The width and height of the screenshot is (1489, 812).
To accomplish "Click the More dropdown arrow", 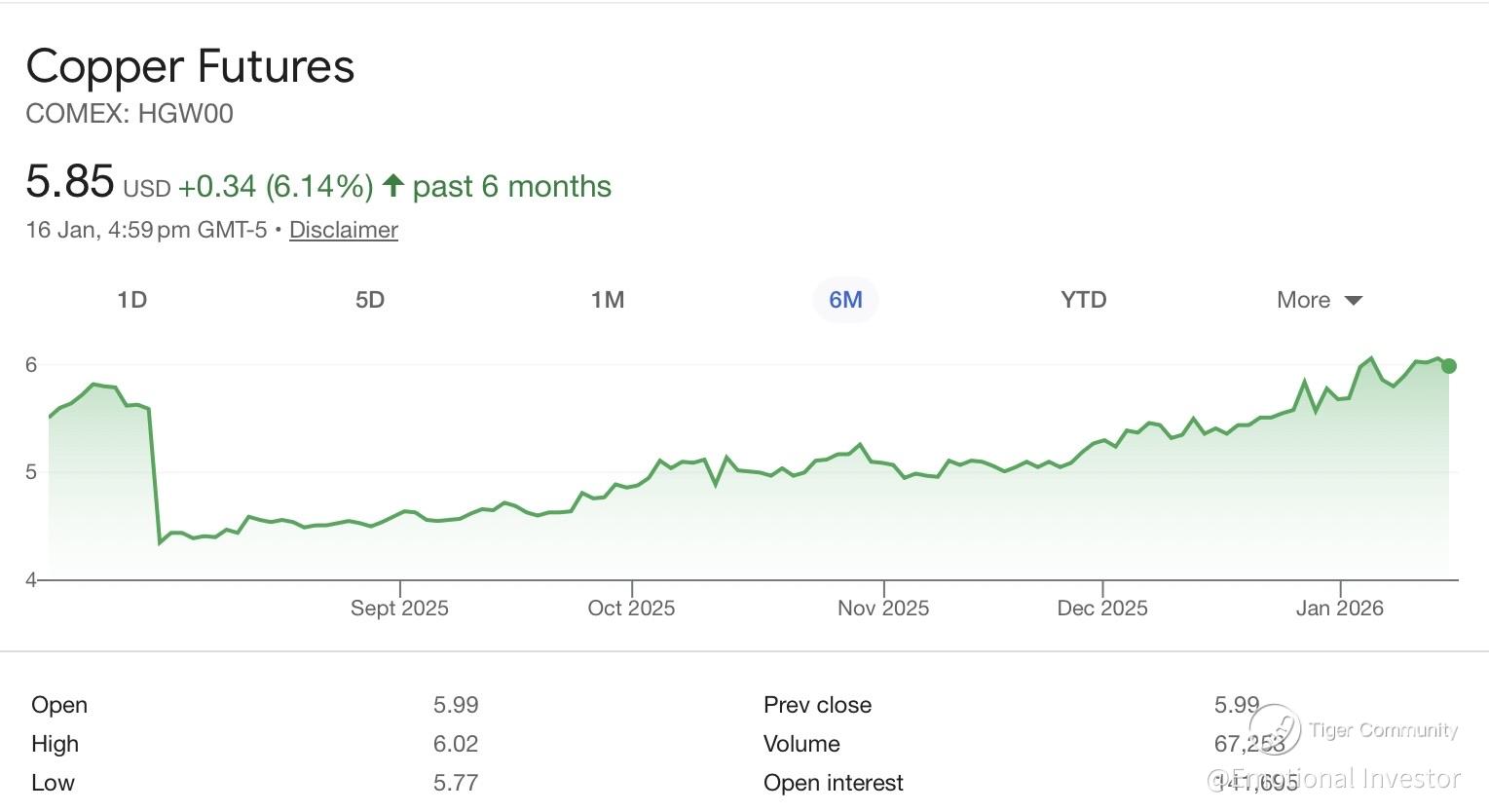I will 1354,300.
